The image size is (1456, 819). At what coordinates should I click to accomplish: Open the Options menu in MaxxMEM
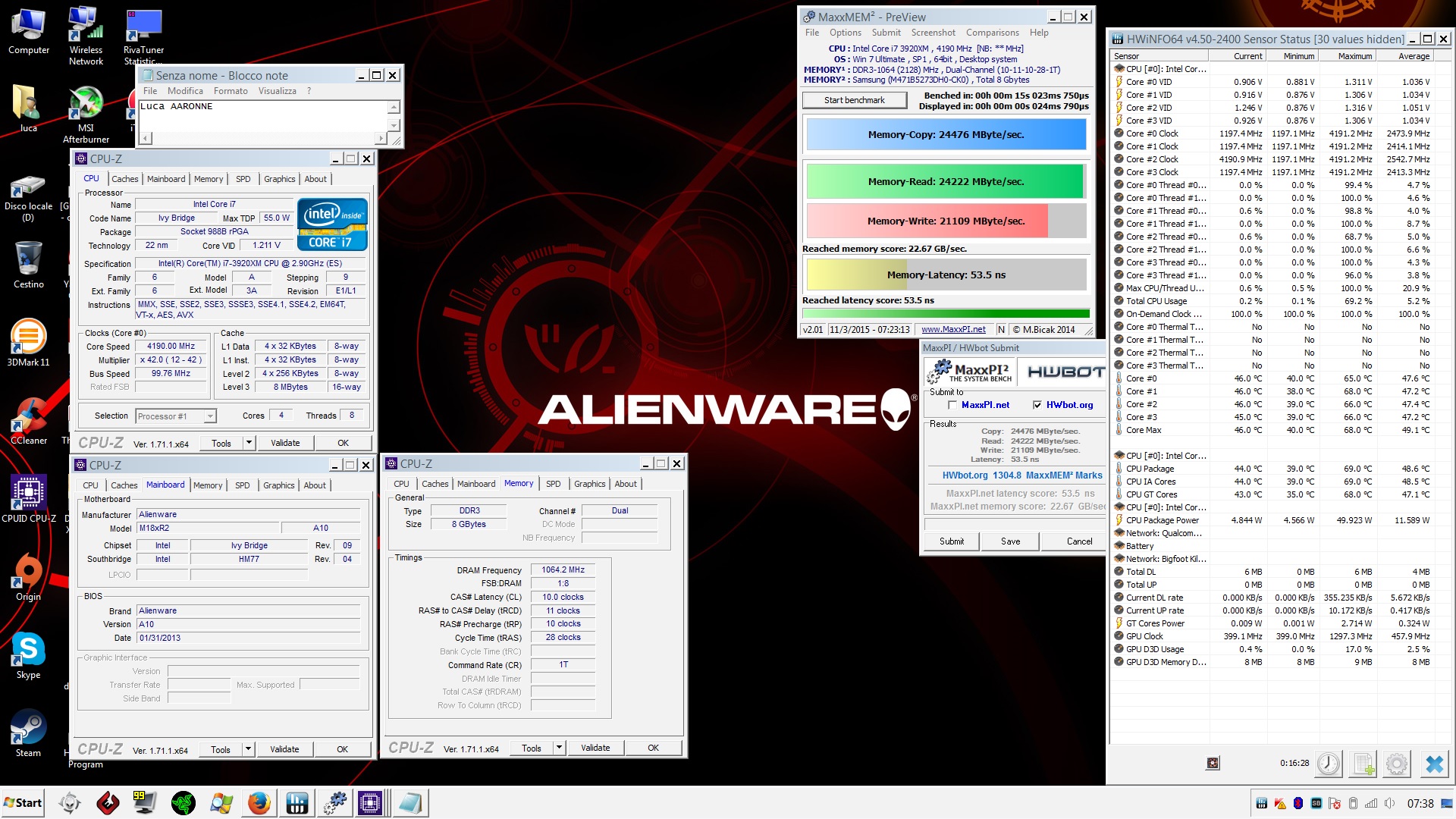tap(845, 33)
